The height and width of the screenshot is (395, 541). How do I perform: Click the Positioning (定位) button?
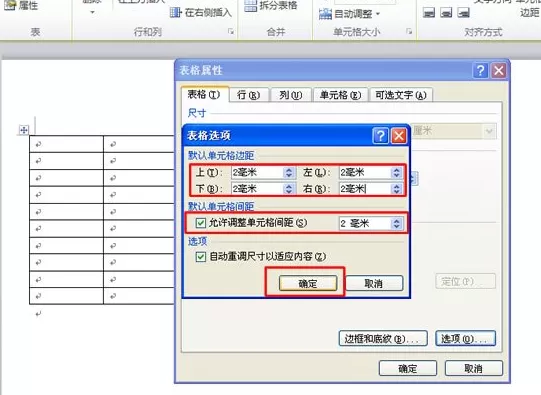point(465,282)
